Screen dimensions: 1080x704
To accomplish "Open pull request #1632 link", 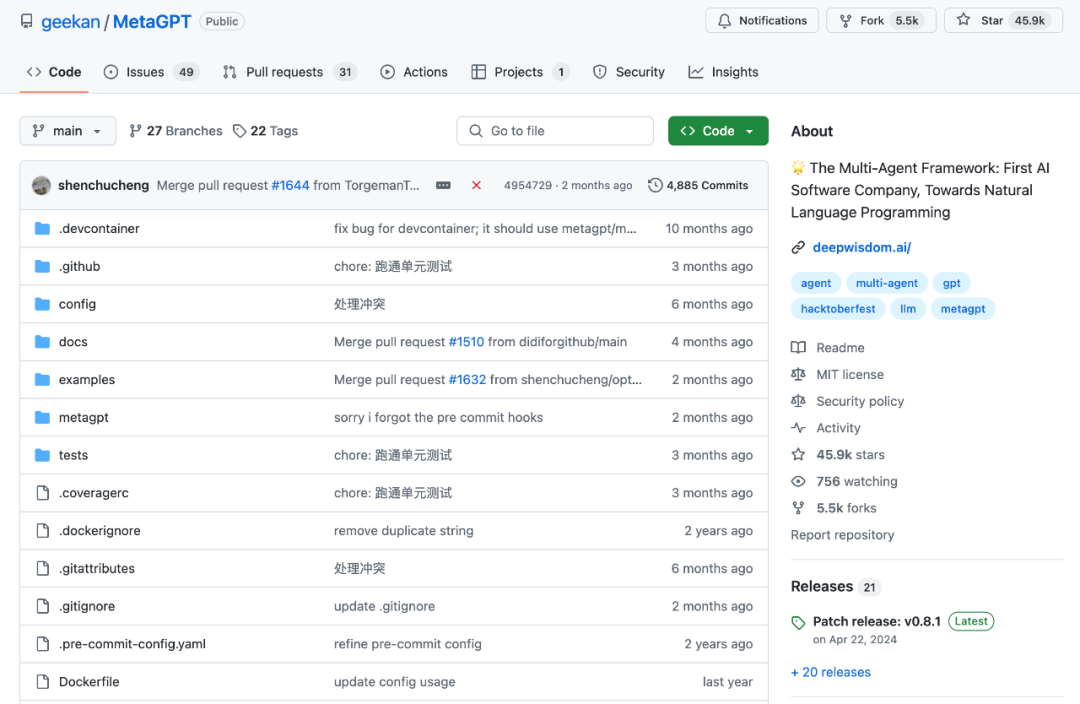I will [467, 380].
